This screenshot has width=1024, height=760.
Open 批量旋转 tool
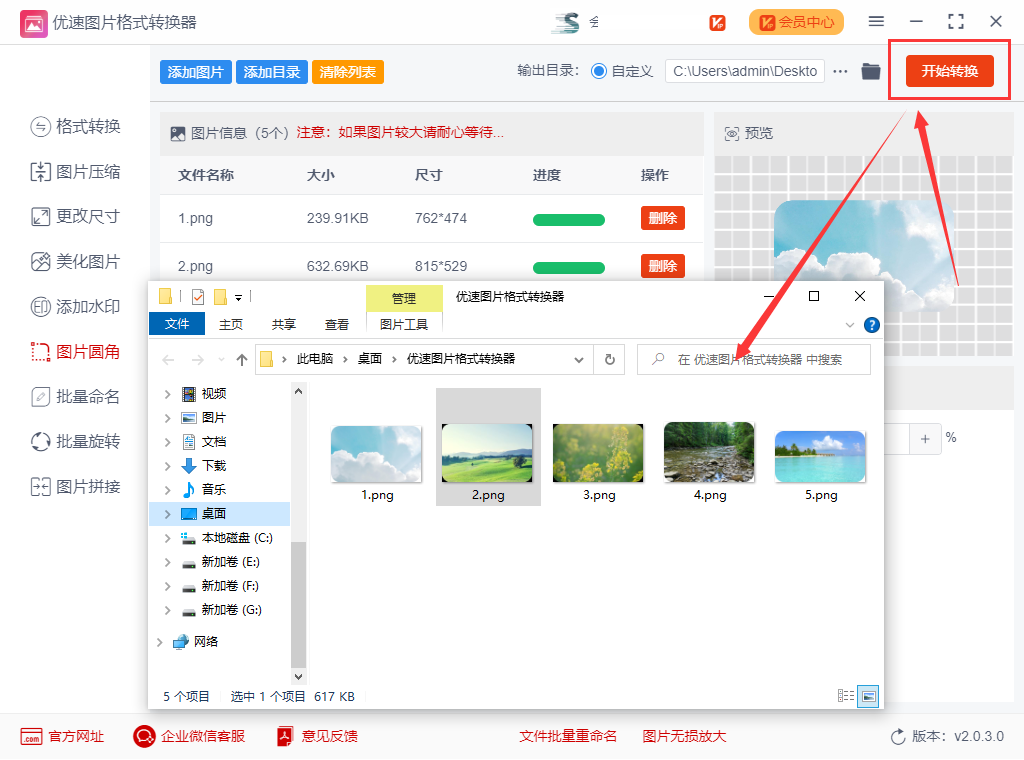tap(75, 441)
